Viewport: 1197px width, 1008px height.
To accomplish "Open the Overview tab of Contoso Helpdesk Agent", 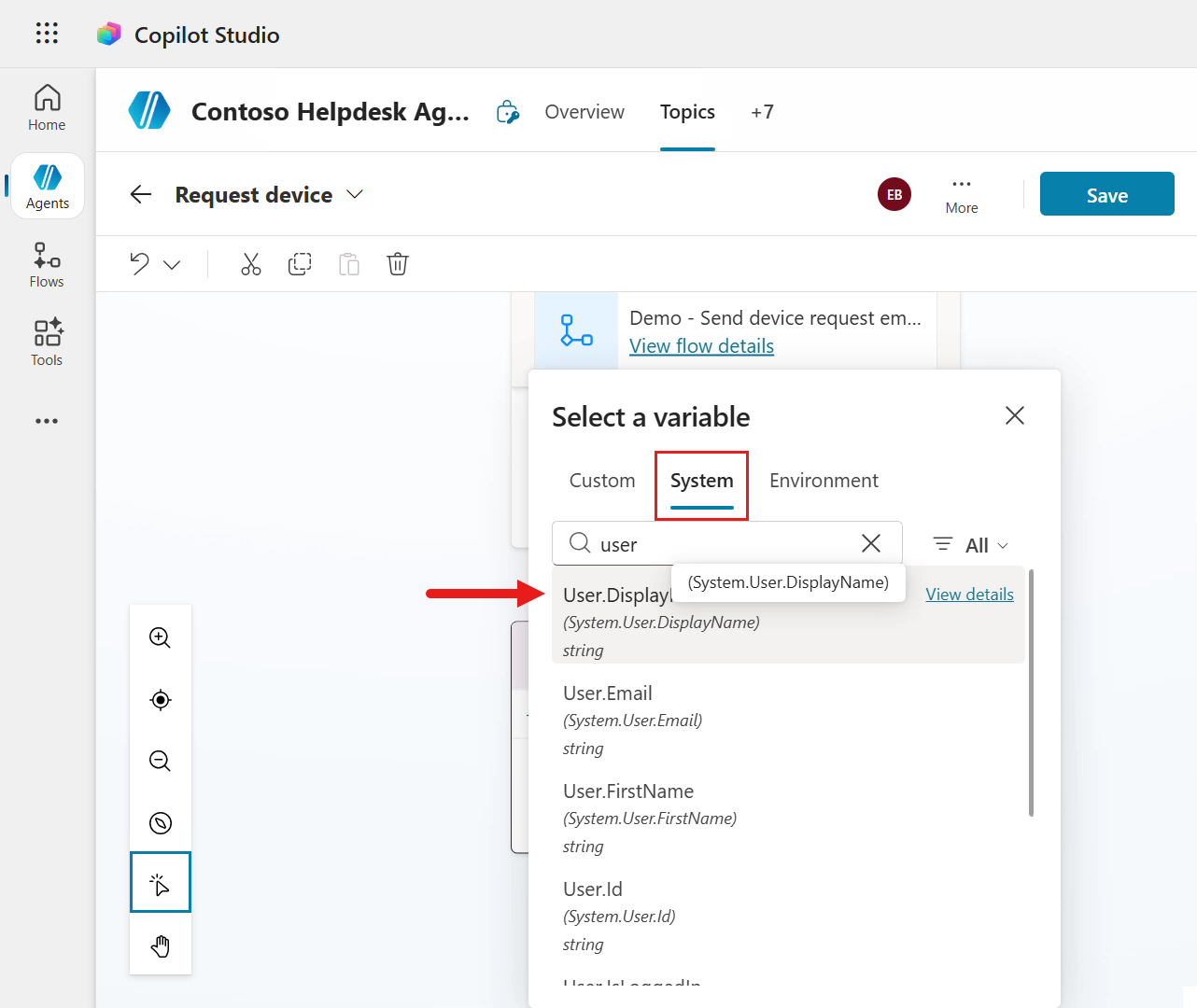I will [x=584, y=111].
